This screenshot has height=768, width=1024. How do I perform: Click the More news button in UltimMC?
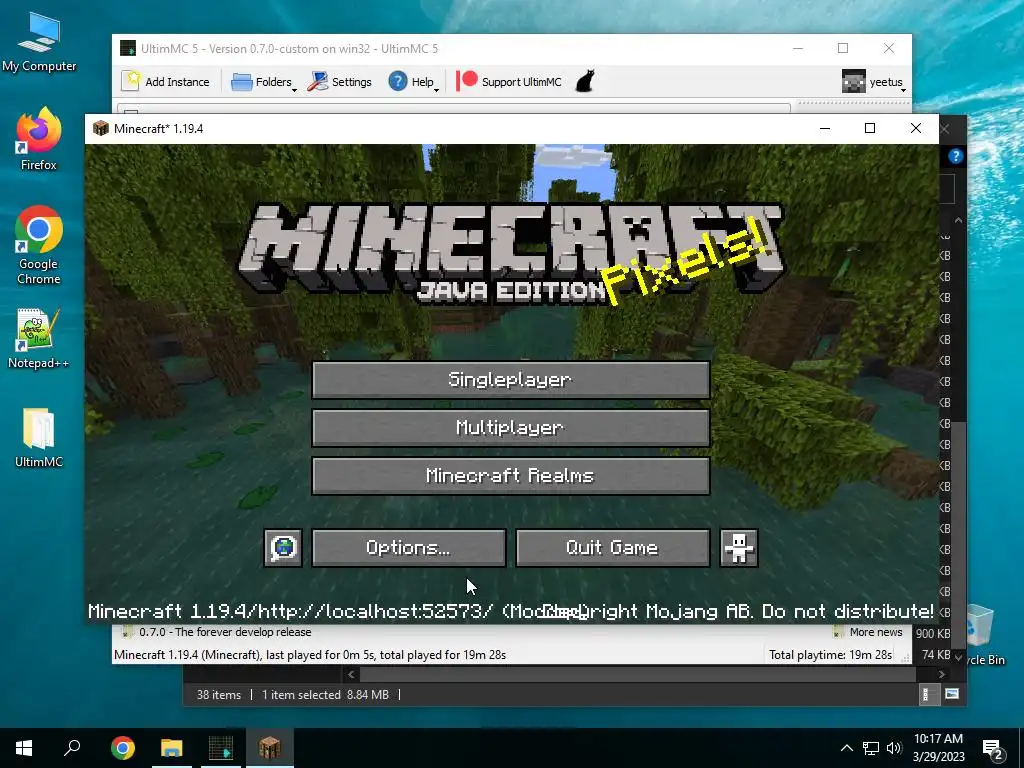click(868, 632)
